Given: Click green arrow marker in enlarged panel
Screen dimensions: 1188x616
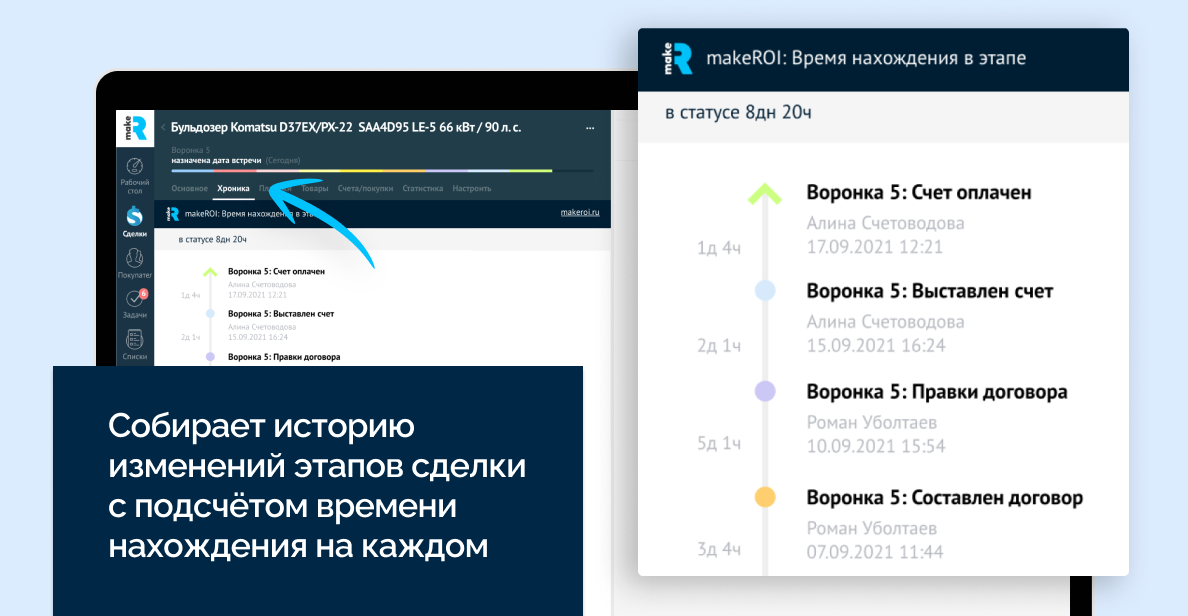Looking at the screenshot, I should coord(765,194).
